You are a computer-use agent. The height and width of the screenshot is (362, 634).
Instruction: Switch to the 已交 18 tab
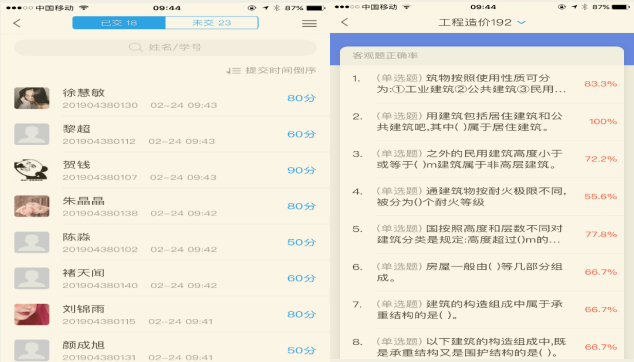(x=119, y=23)
